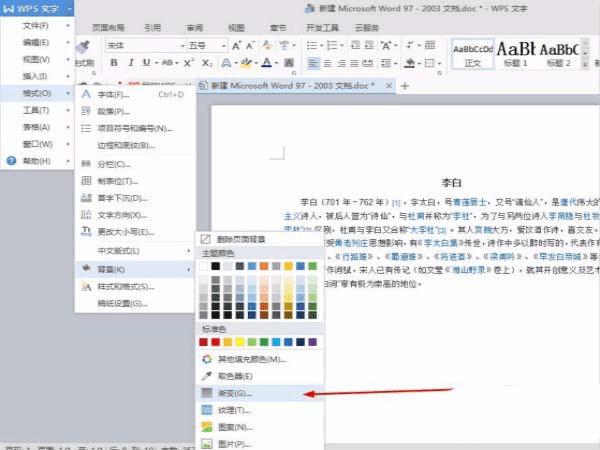Expand the borders dropdown arrow
This screenshot has height=450, width=600.
click(x=439, y=63)
